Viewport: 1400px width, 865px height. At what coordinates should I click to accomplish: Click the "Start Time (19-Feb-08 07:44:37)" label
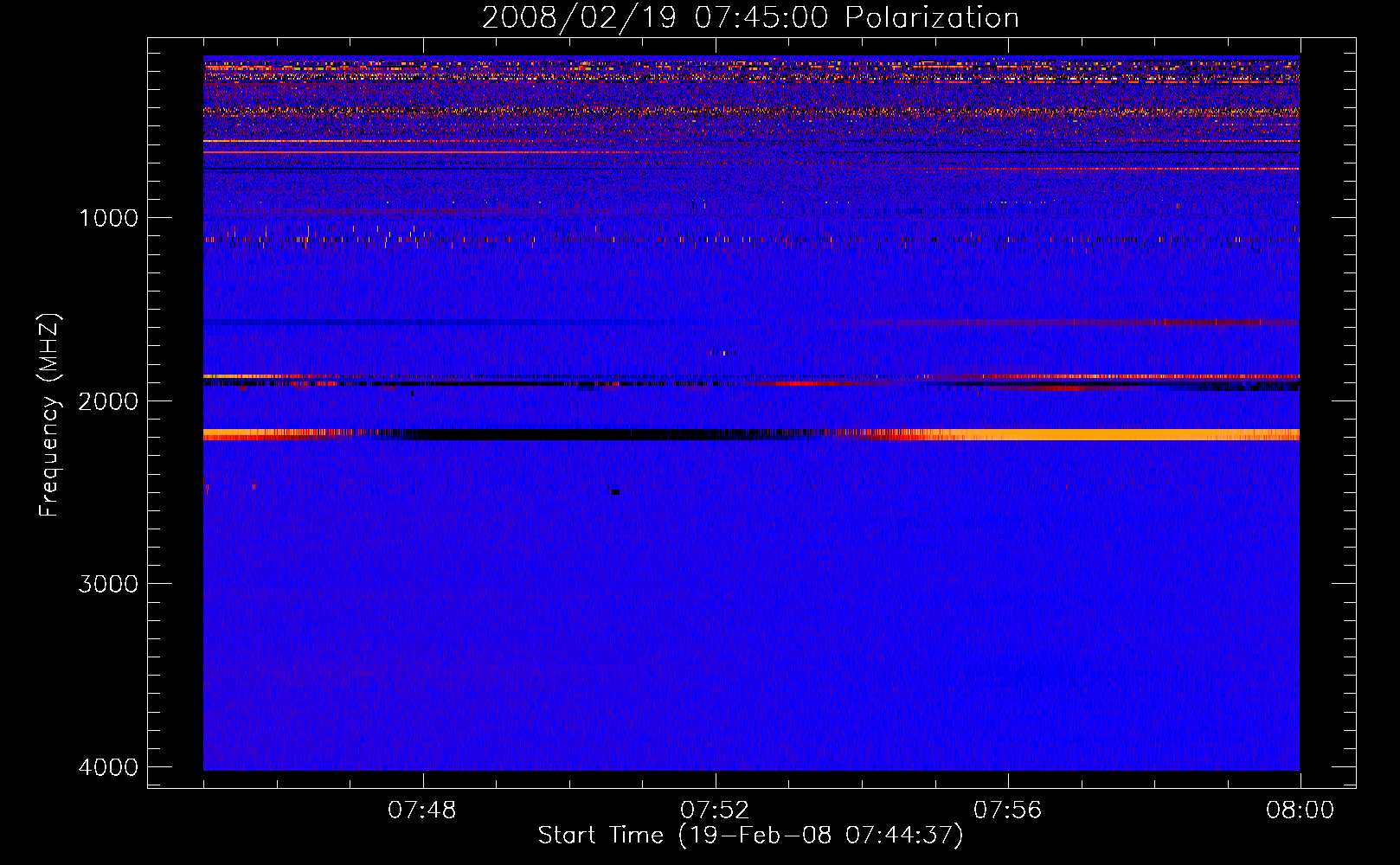point(750,836)
